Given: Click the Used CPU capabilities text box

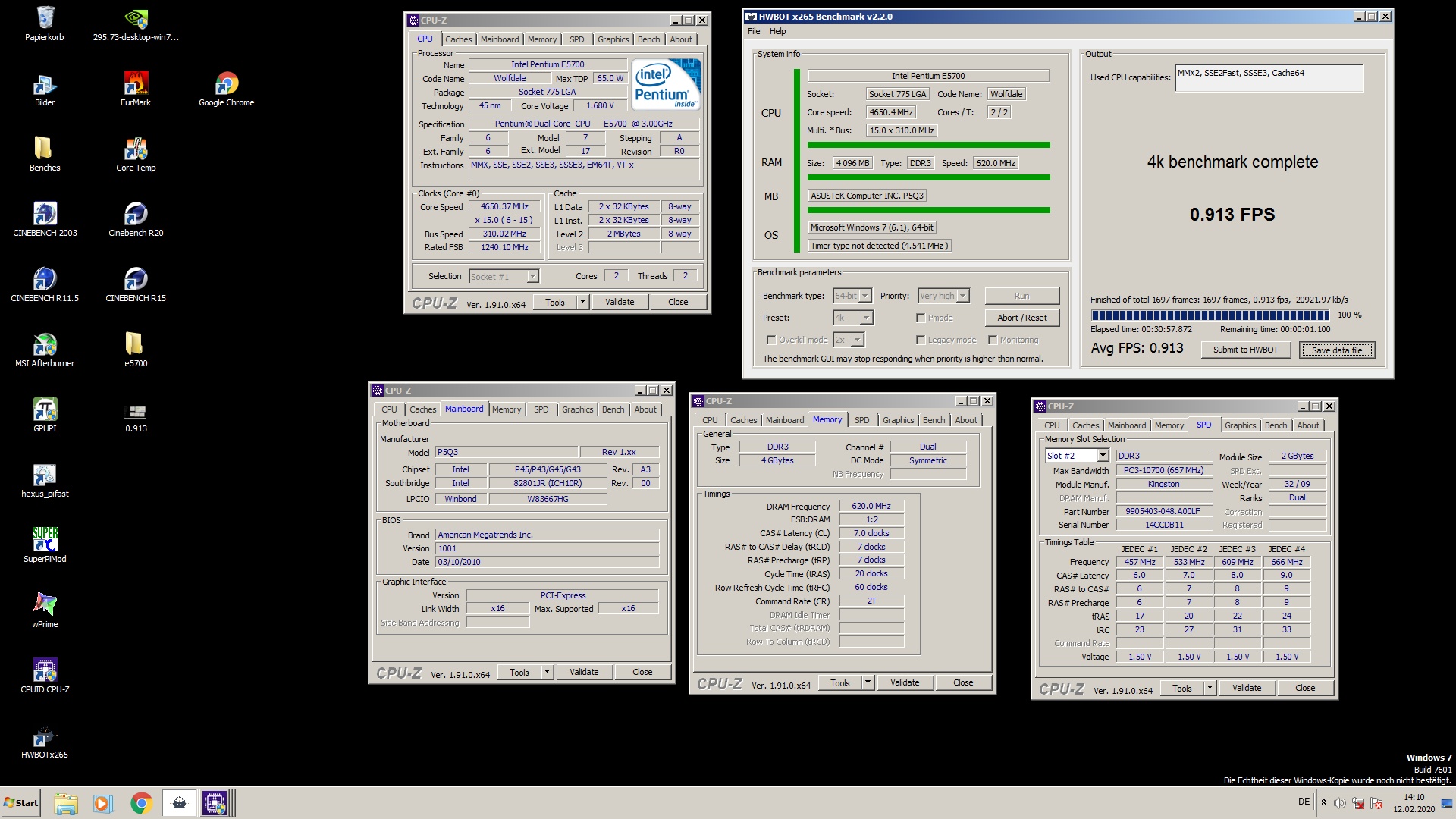Looking at the screenshot, I should (x=1269, y=77).
